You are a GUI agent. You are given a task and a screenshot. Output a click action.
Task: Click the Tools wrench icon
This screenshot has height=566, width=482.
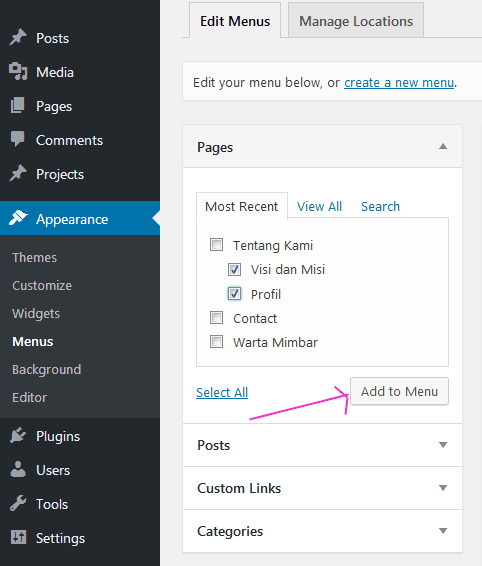[18, 503]
